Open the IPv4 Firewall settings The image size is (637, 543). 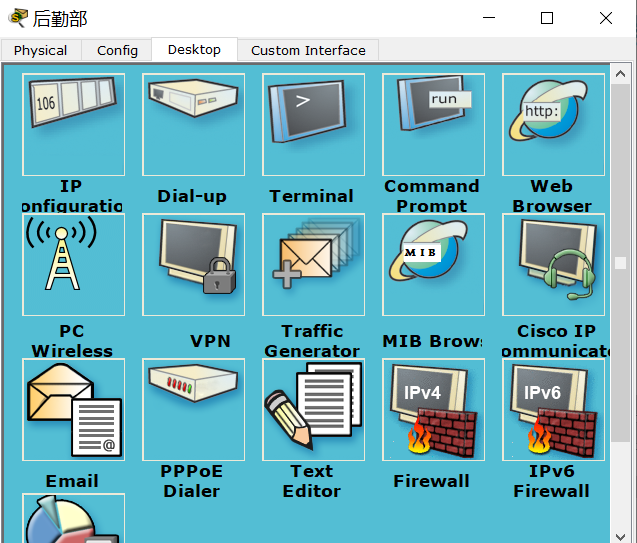[433, 409]
